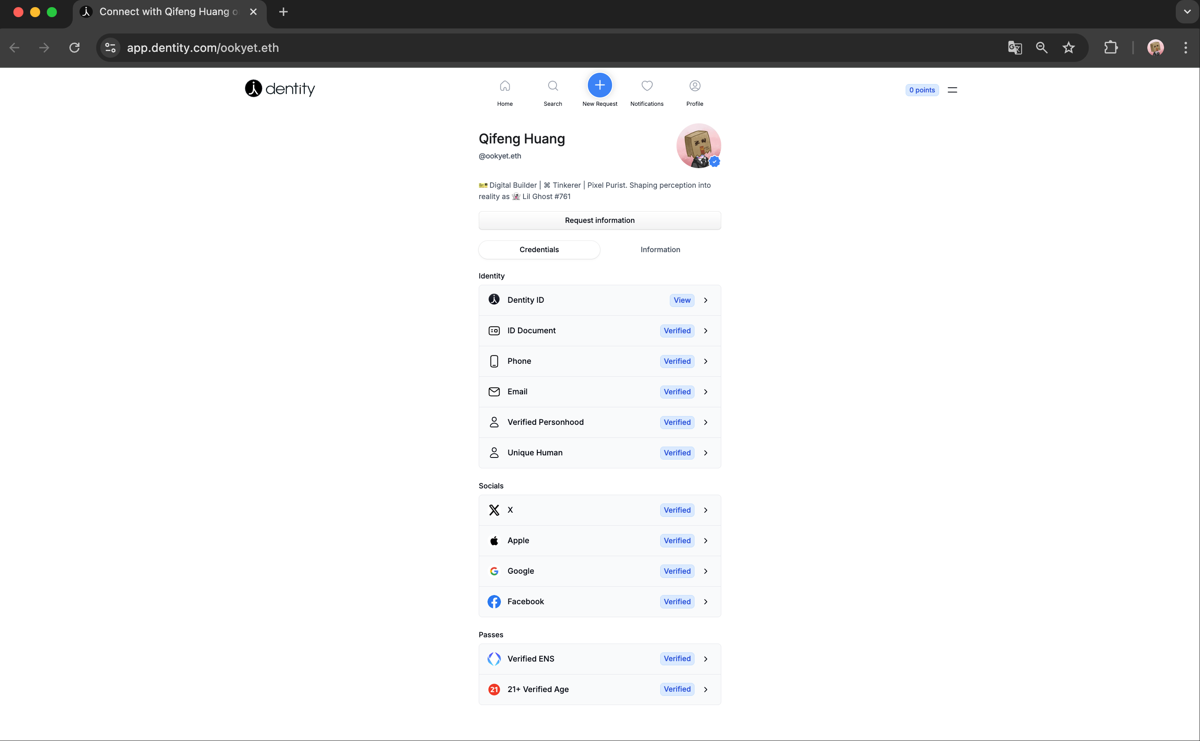Expand the Facebook credential chevron
The width and height of the screenshot is (1200, 741).
pos(706,602)
